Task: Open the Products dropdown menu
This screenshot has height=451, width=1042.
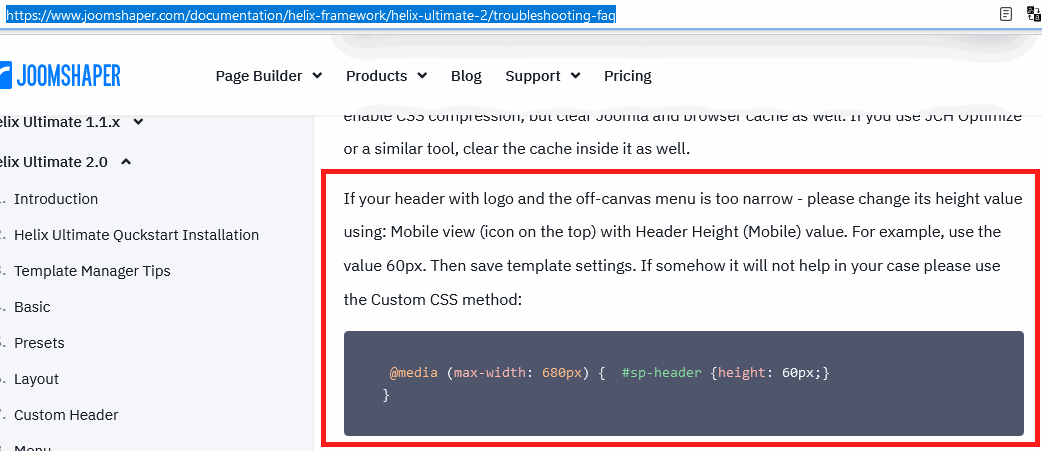Action: (386, 76)
